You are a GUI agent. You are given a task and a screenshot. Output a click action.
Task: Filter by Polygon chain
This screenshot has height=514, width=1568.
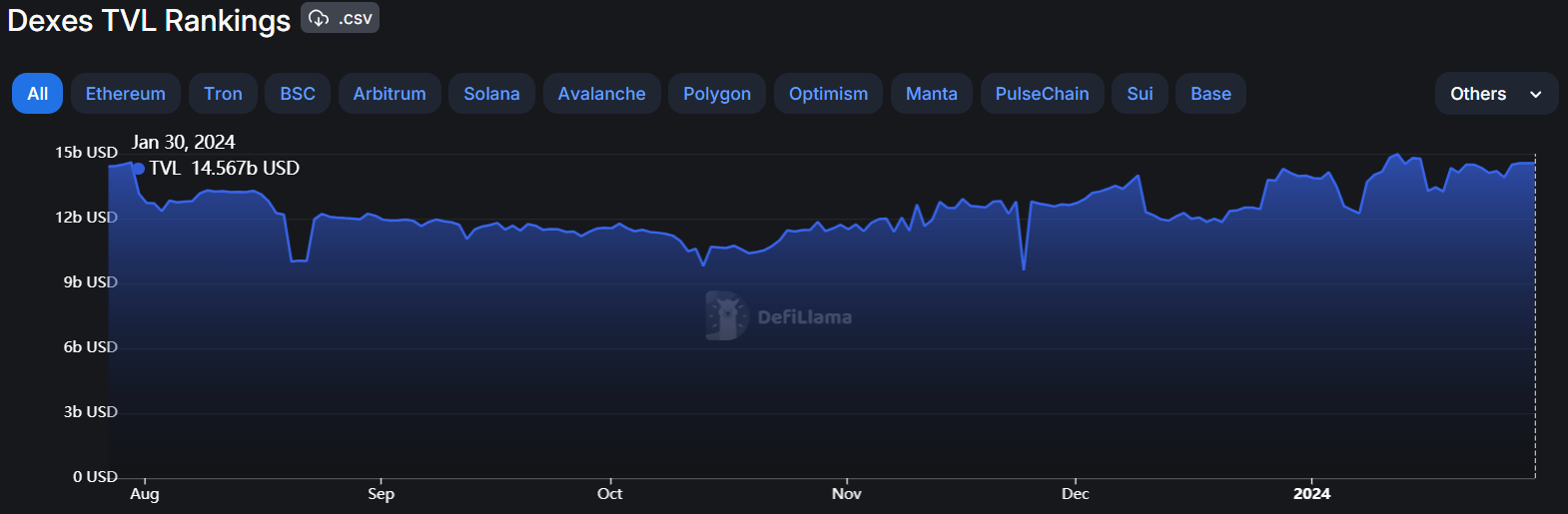[x=717, y=94]
